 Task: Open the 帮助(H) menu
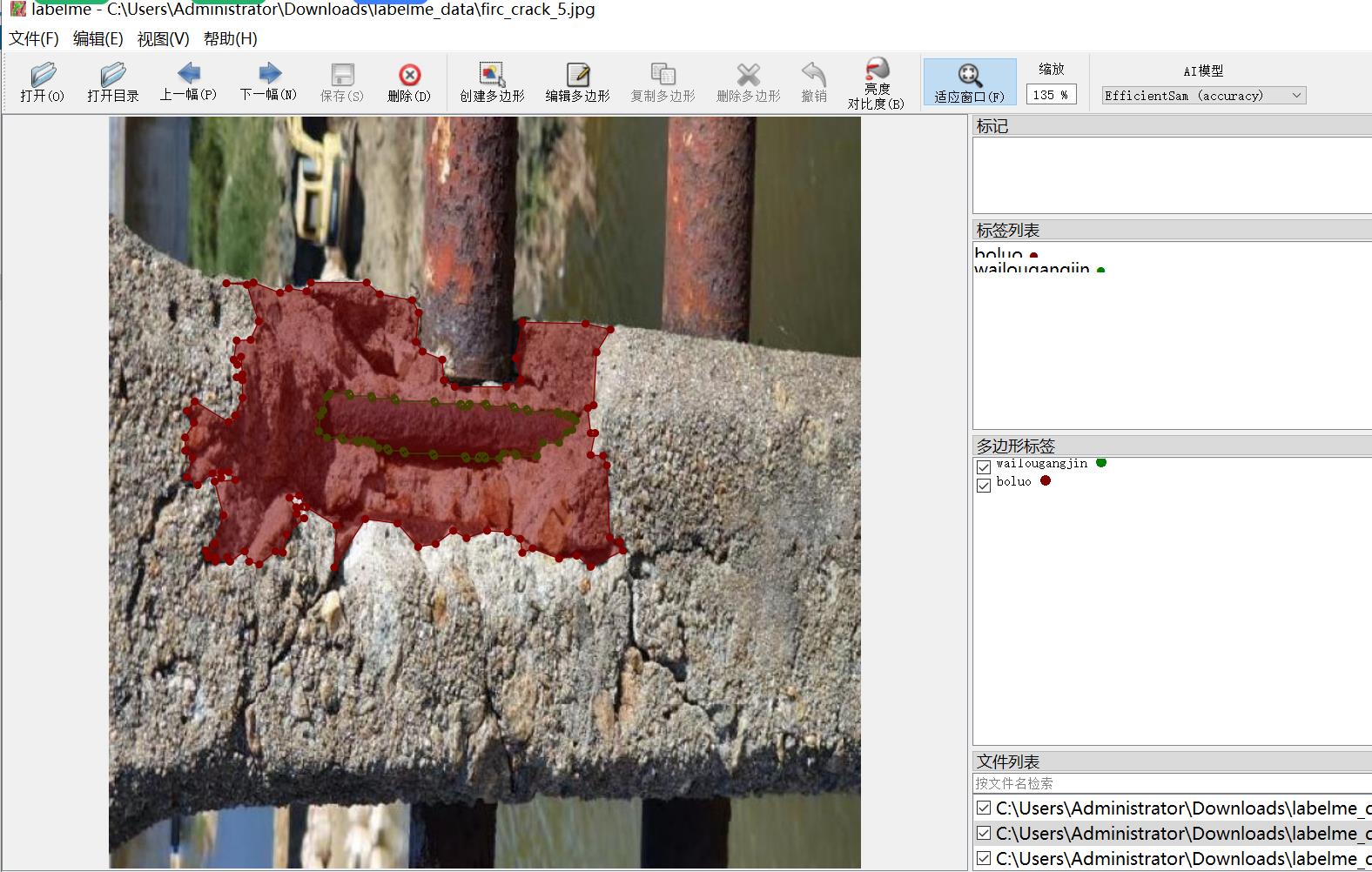tap(230, 39)
